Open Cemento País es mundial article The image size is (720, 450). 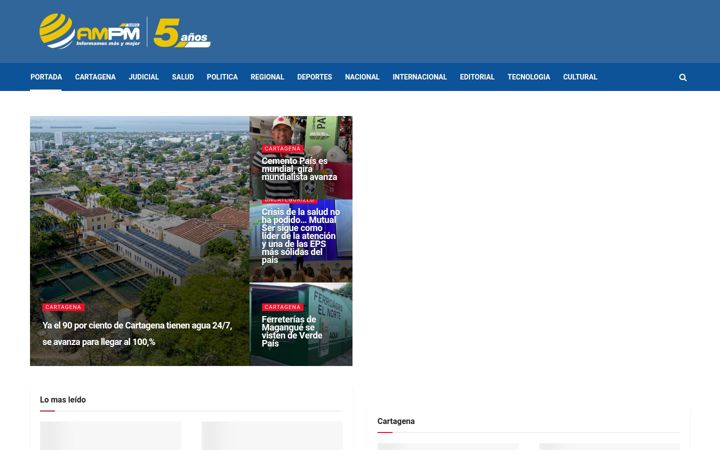pos(299,169)
